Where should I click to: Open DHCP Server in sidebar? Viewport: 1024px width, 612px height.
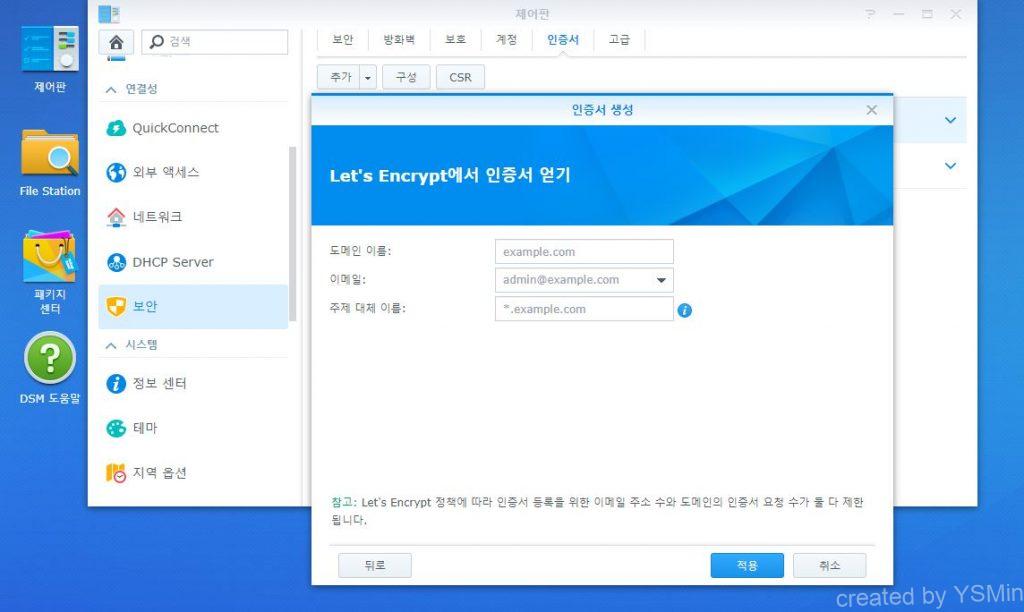click(172, 262)
